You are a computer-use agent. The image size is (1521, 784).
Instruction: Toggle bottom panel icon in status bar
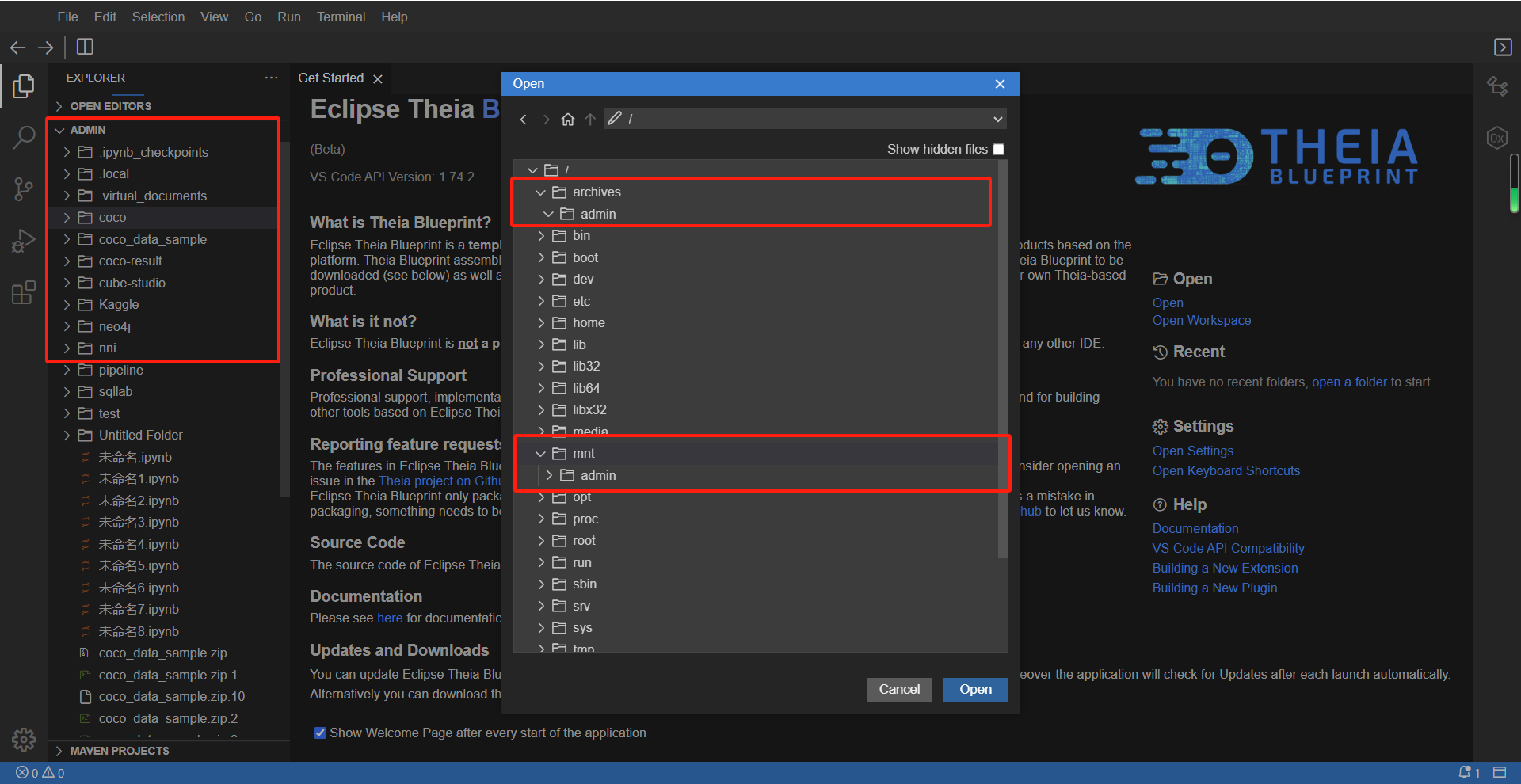pos(1500,773)
